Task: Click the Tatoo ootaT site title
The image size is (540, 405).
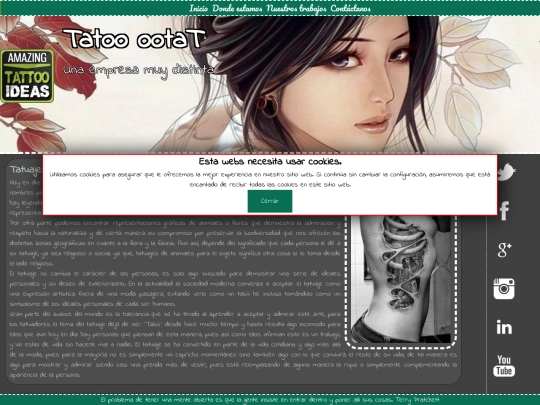Action: coord(134,39)
